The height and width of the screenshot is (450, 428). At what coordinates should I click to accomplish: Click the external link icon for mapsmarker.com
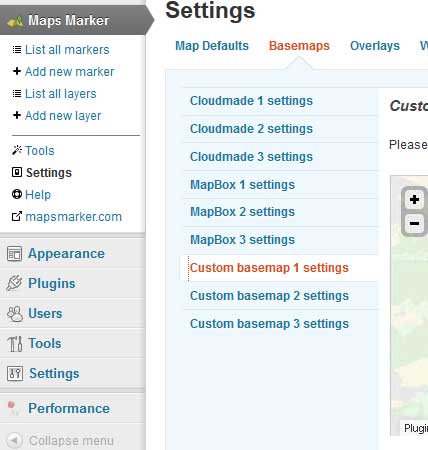click(x=17, y=216)
